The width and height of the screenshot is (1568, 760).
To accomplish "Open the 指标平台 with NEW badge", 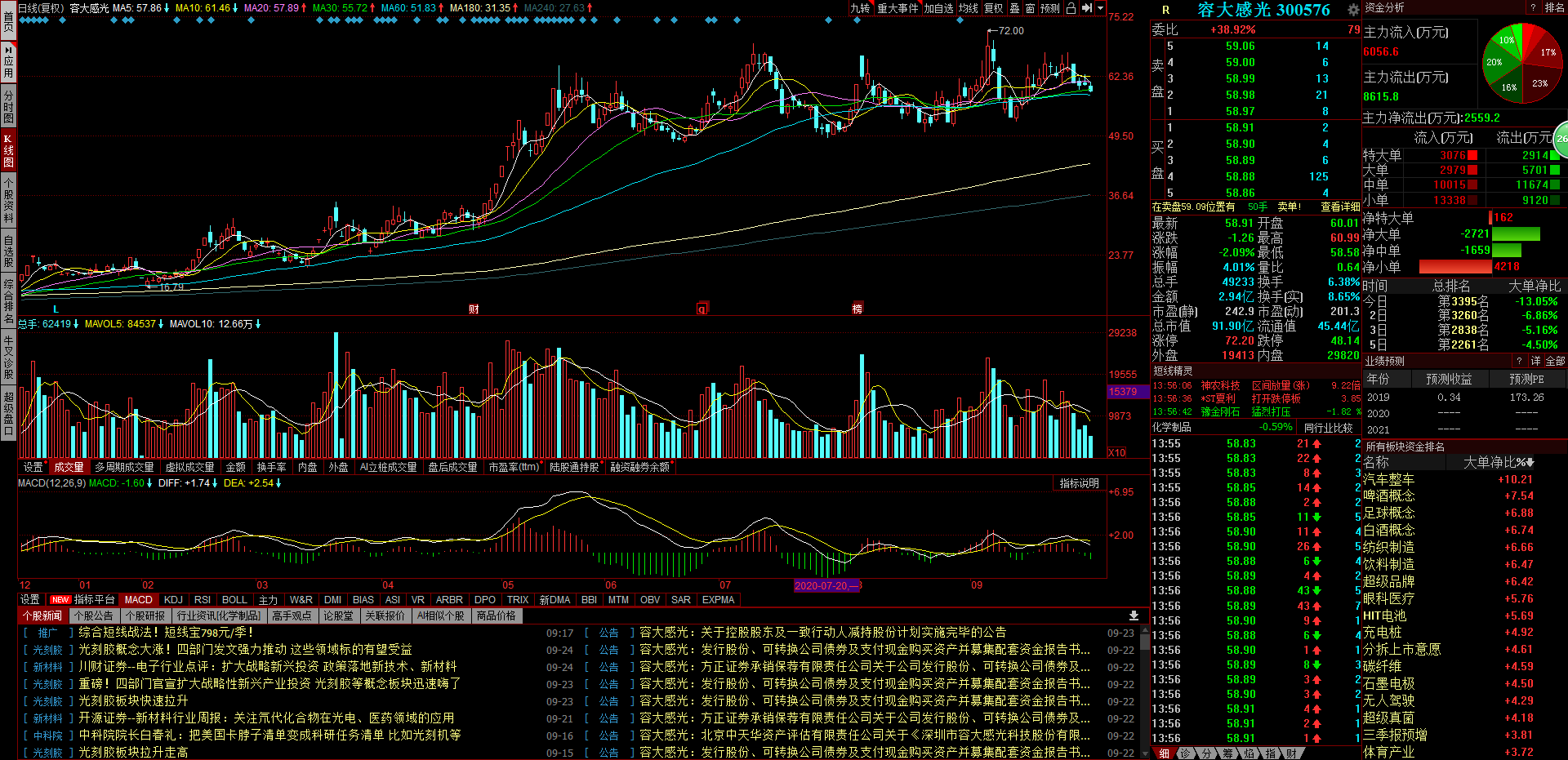I will click(x=82, y=600).
